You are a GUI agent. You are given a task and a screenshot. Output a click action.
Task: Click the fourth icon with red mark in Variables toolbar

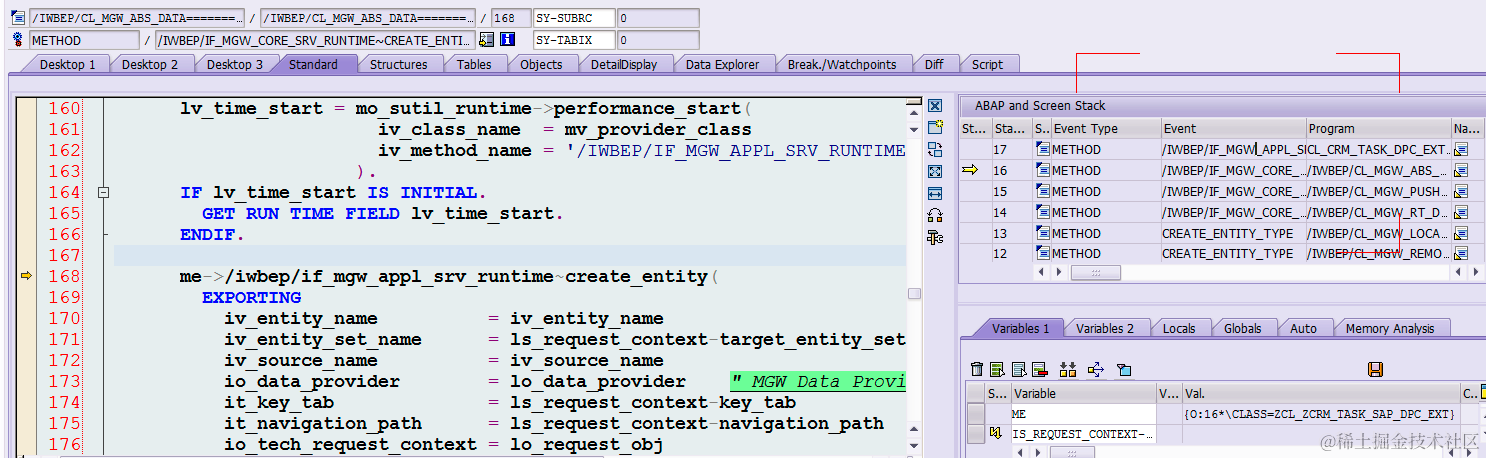(1039, 370)
